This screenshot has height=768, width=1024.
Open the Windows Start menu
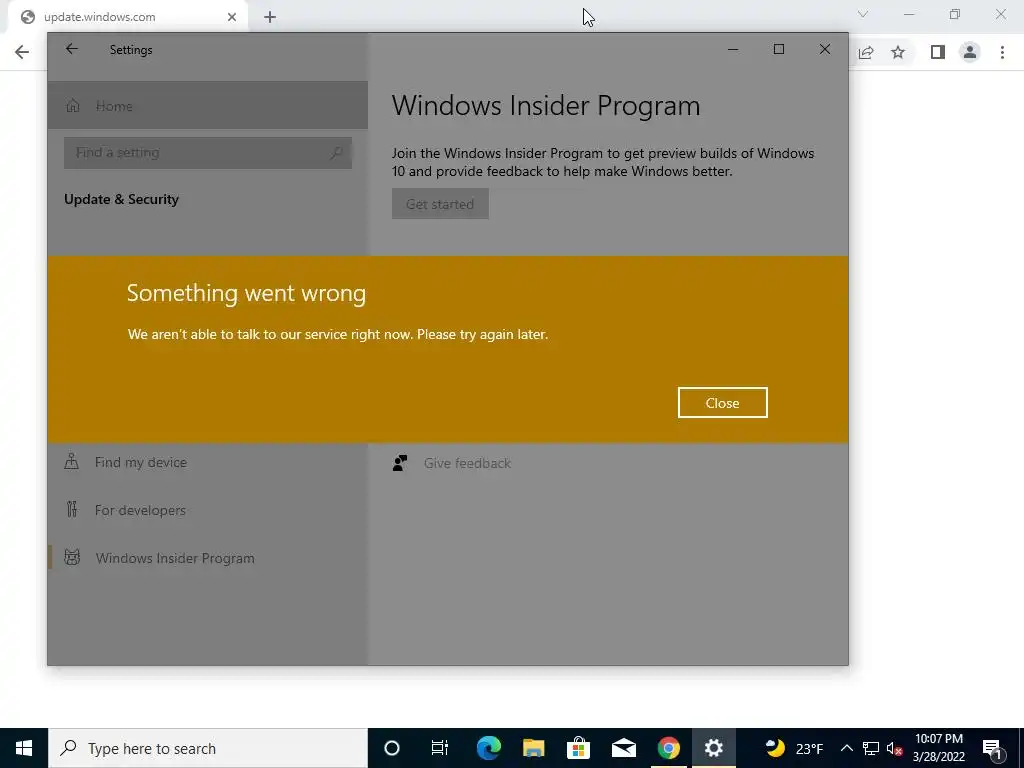(24, 748)
